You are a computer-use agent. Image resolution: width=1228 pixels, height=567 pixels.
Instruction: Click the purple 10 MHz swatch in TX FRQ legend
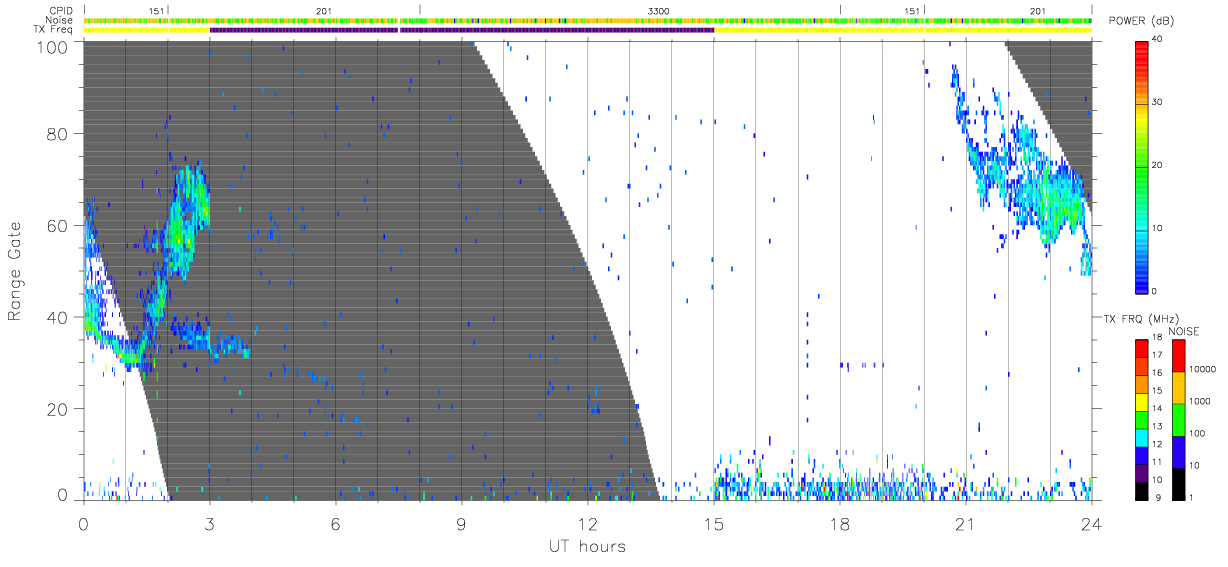tap(1143, 473)
